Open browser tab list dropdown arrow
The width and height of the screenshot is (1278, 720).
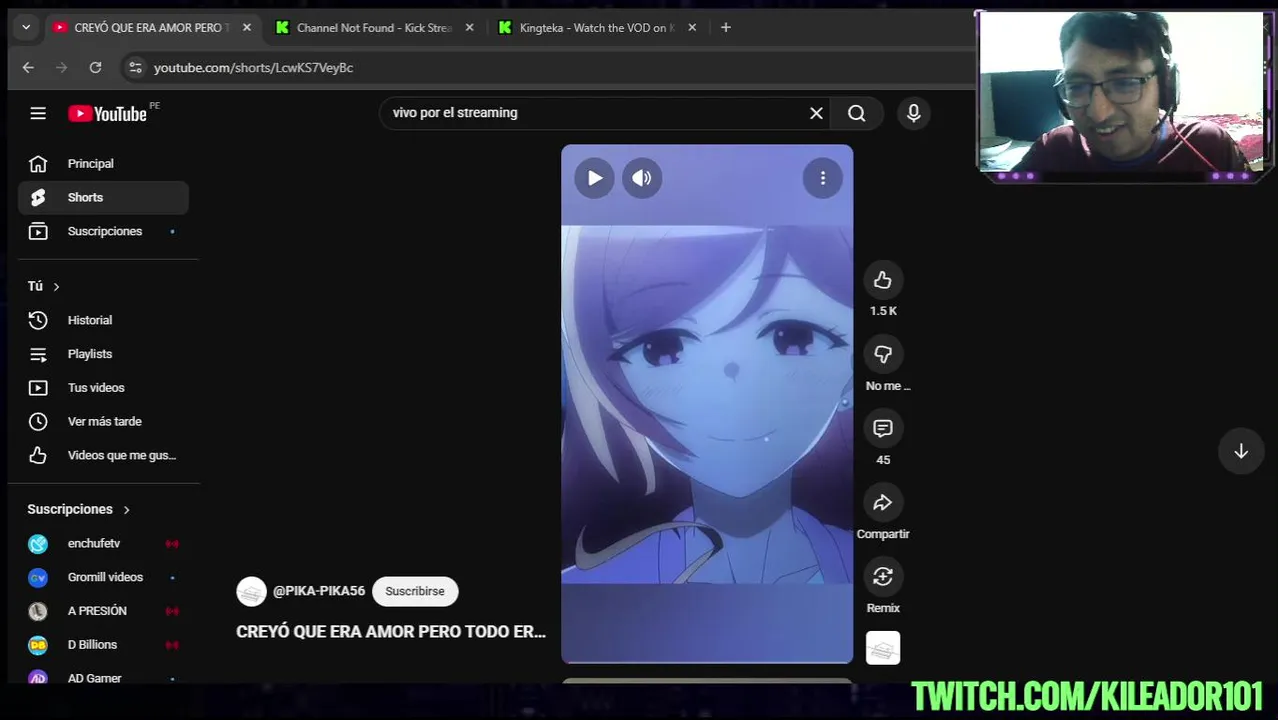(x=26, y=27)
